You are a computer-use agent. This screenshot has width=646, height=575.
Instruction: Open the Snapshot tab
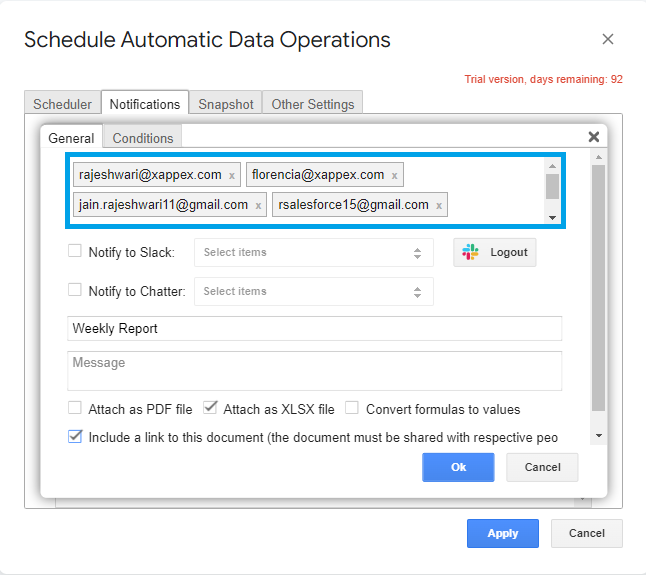[226, 104]
